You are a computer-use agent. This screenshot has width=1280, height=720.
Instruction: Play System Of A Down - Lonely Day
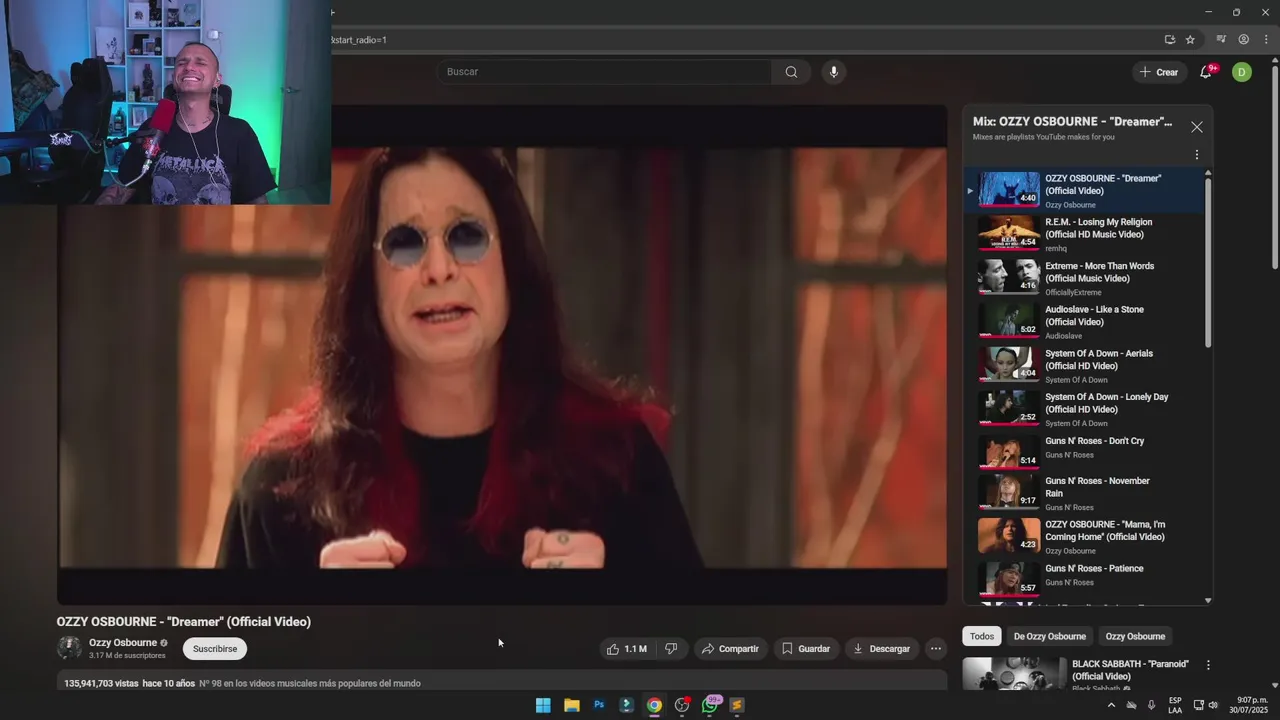click(x=1085, y=409)
